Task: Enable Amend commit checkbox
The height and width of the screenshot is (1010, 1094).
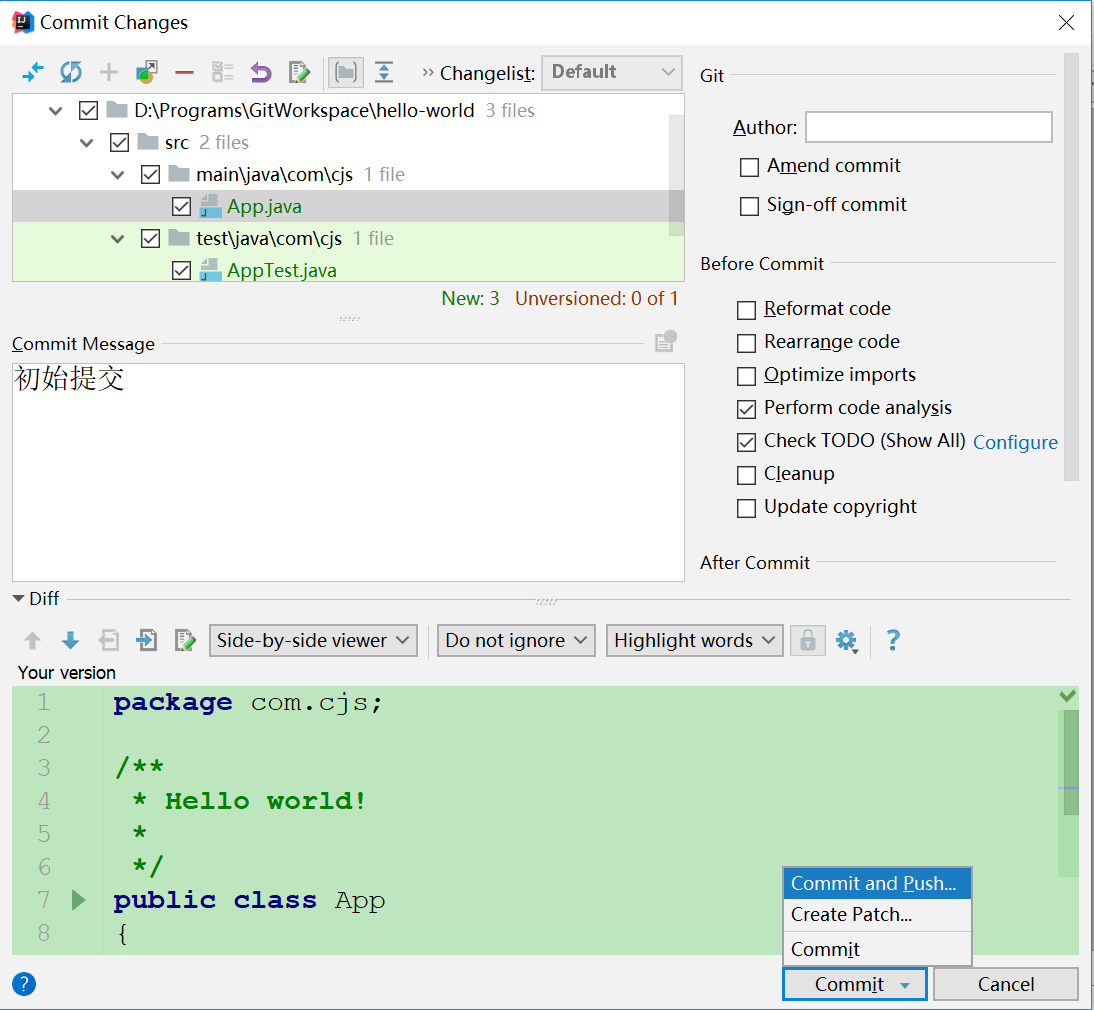Action: (x=749, y=167)
